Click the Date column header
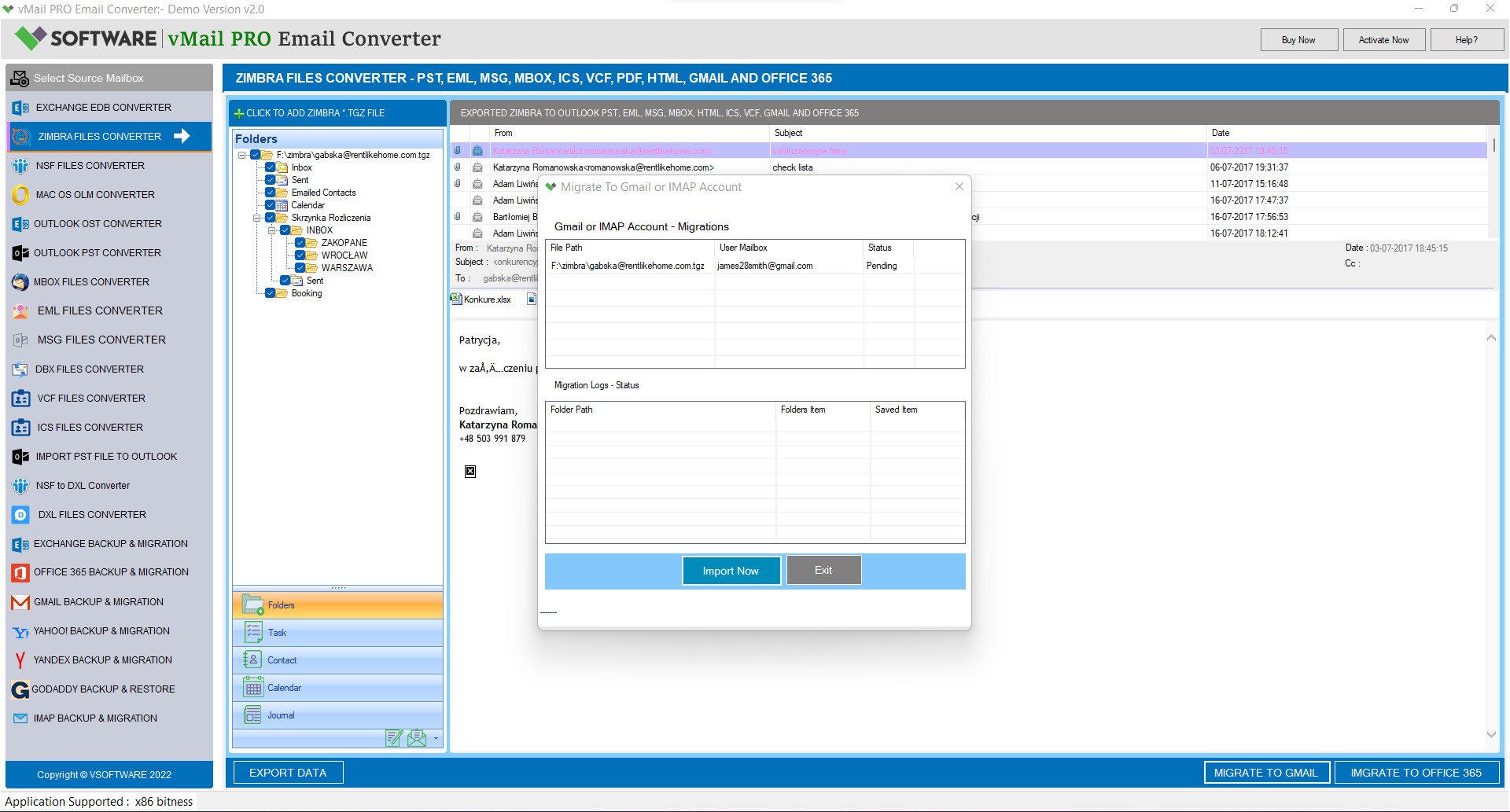The width and height of the screenshot is (1510, 812). pos(1346,133)
